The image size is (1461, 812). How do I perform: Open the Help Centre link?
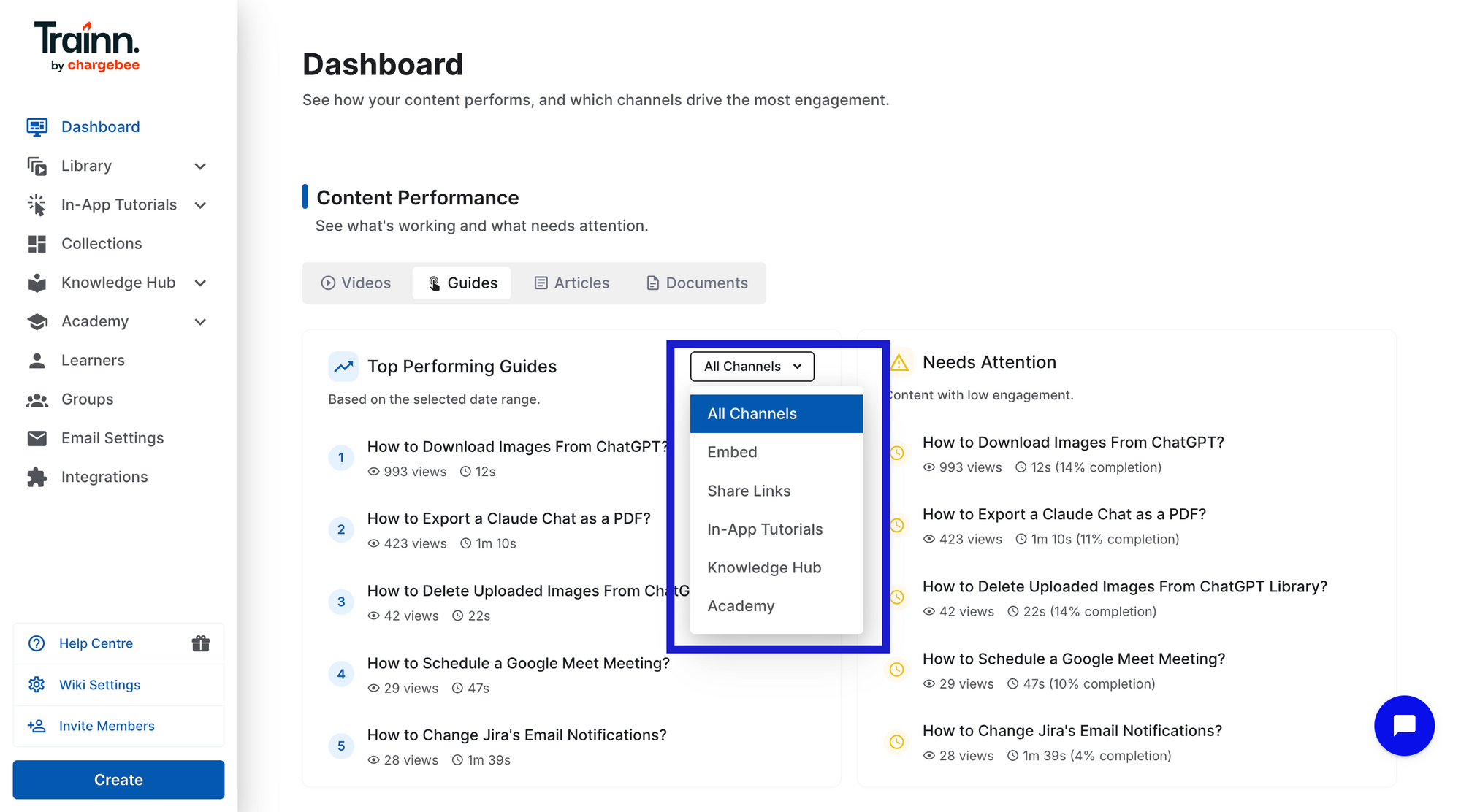[96, 643]
